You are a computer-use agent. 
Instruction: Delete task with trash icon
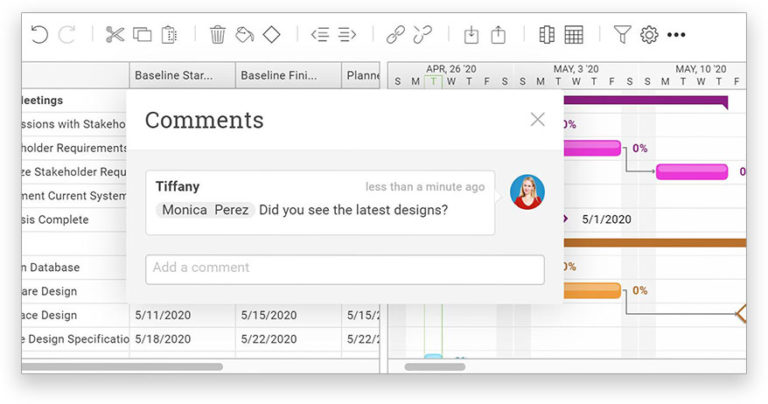click(x=217, y=35)
